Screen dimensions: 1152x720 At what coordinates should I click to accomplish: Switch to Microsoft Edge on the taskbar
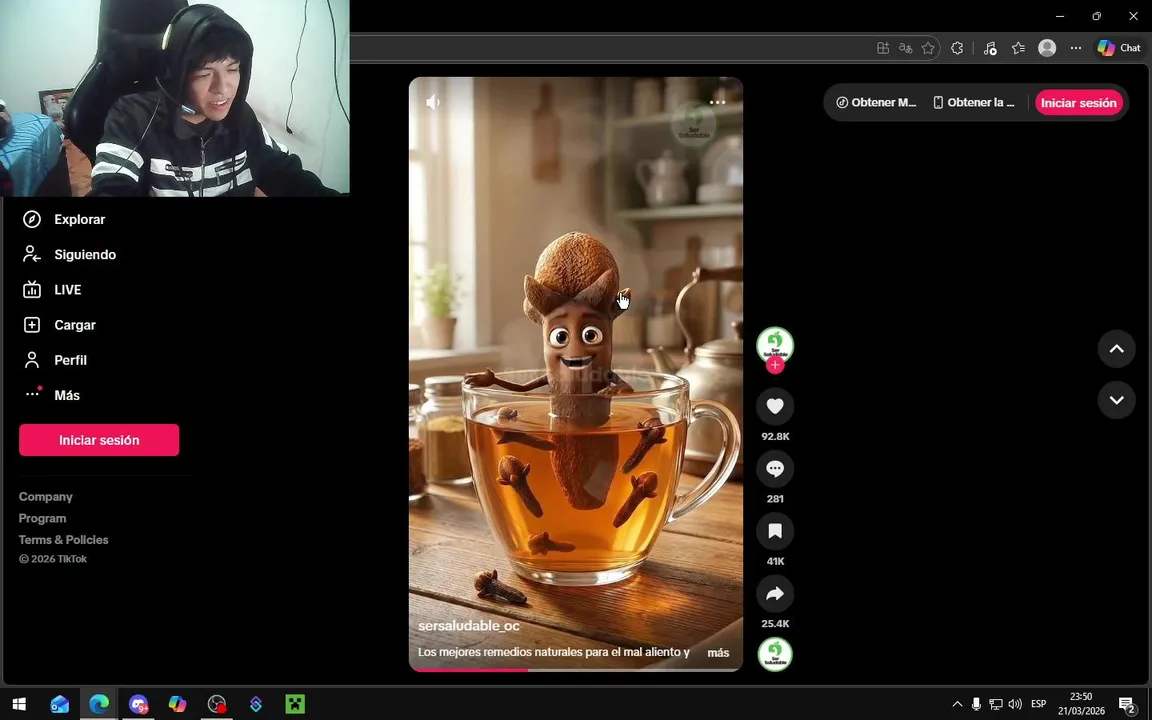tap(99, 704)
